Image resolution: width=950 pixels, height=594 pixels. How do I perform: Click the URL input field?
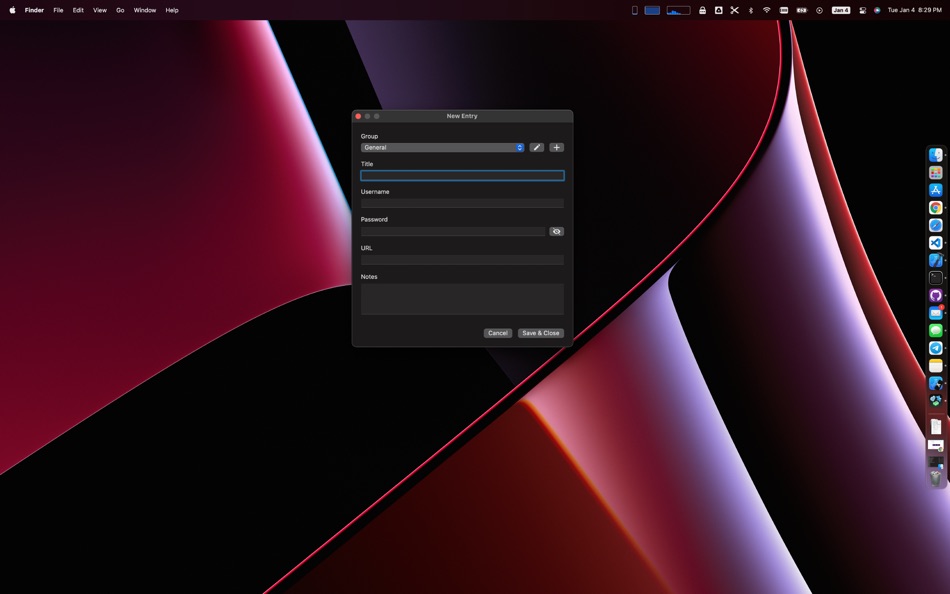click(462, 260)
